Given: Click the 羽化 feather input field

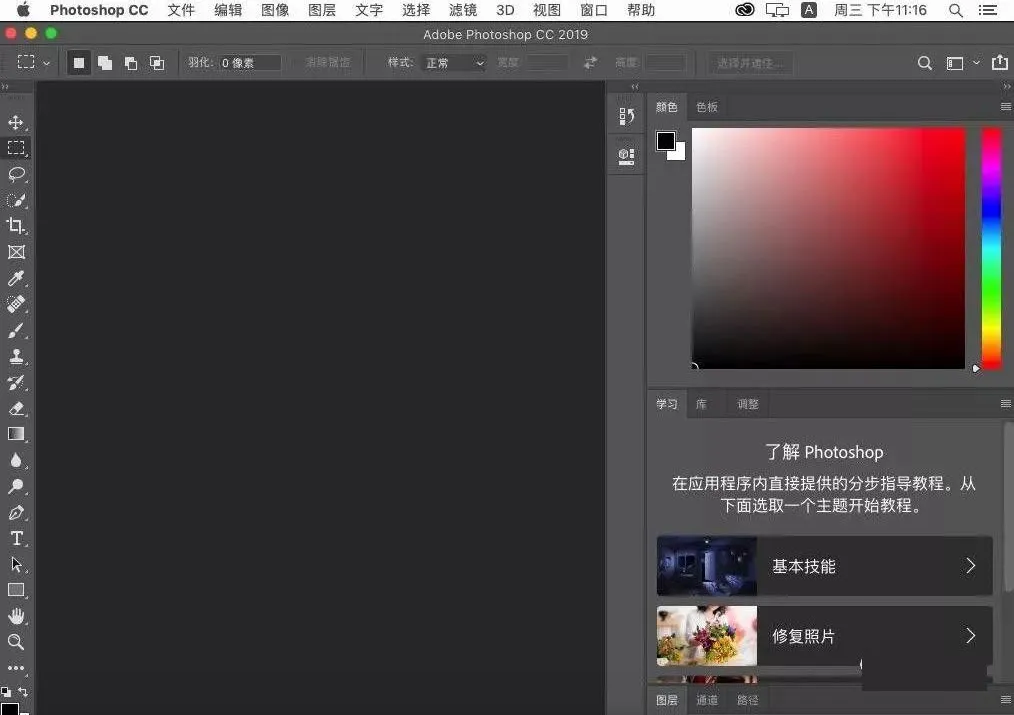Looking at the screenshot, I should (250, 63).
